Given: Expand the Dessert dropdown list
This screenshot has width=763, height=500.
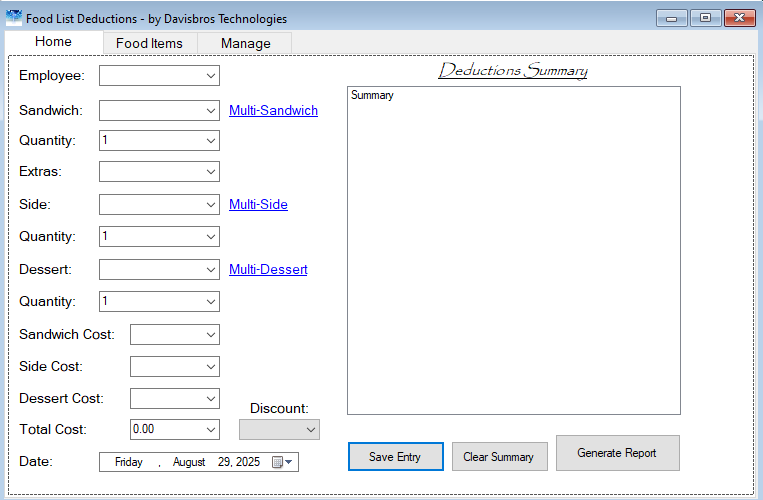Looking at the screenshot, I should (159, 269).
